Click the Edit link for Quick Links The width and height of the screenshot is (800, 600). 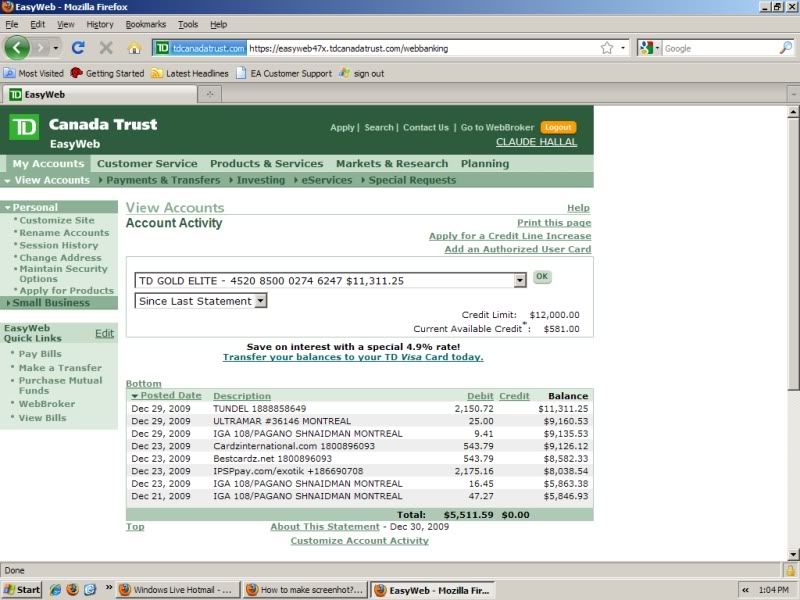click(x=104, y=334)
